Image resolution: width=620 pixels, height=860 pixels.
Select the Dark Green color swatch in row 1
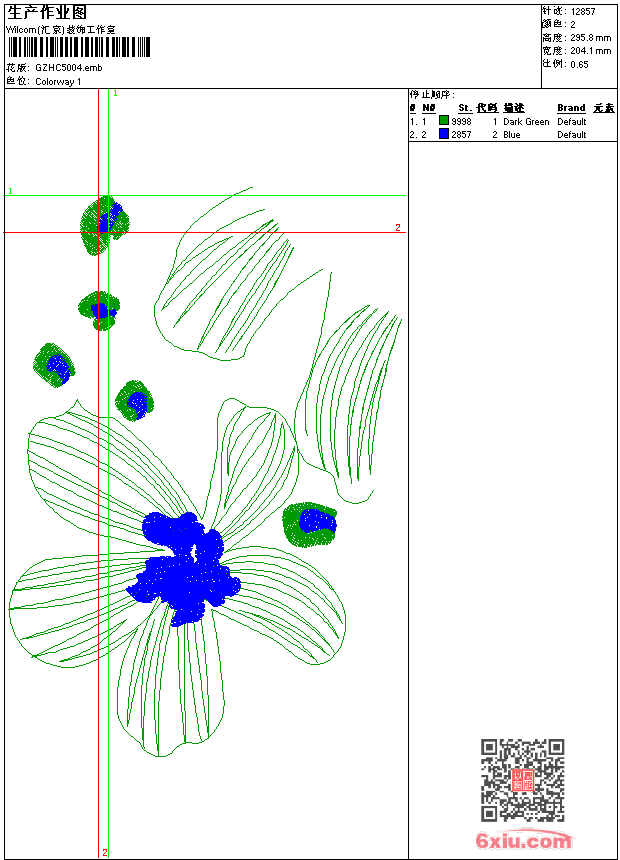coord(444,121)
